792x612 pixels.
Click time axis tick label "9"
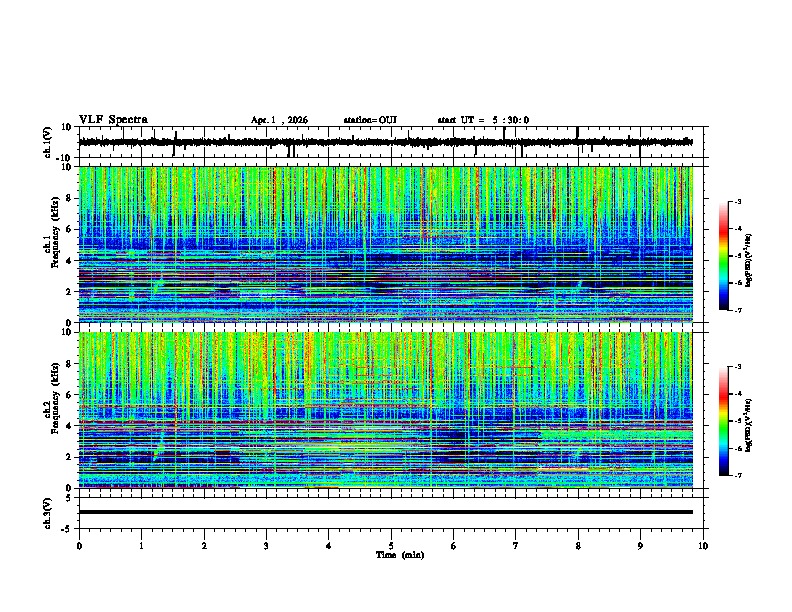[640, 546]
